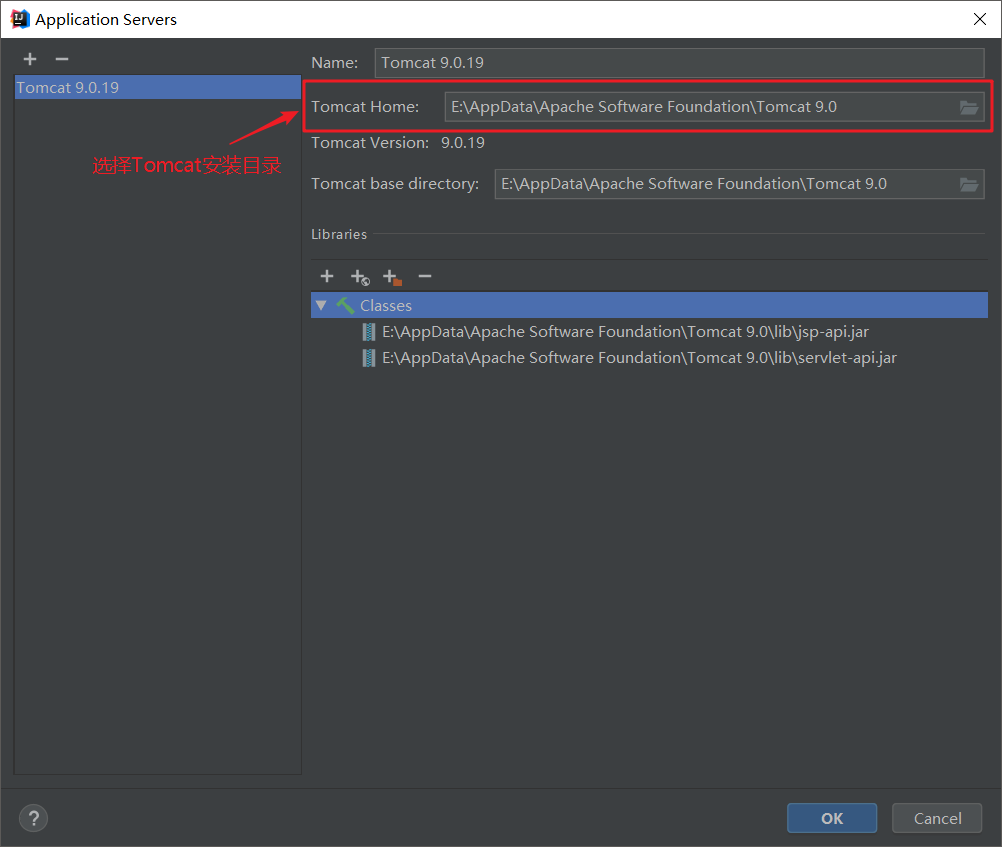Screen dimensions: 1002x847
Task: Click the Tomcat Home label
Action: pos(365,107)
